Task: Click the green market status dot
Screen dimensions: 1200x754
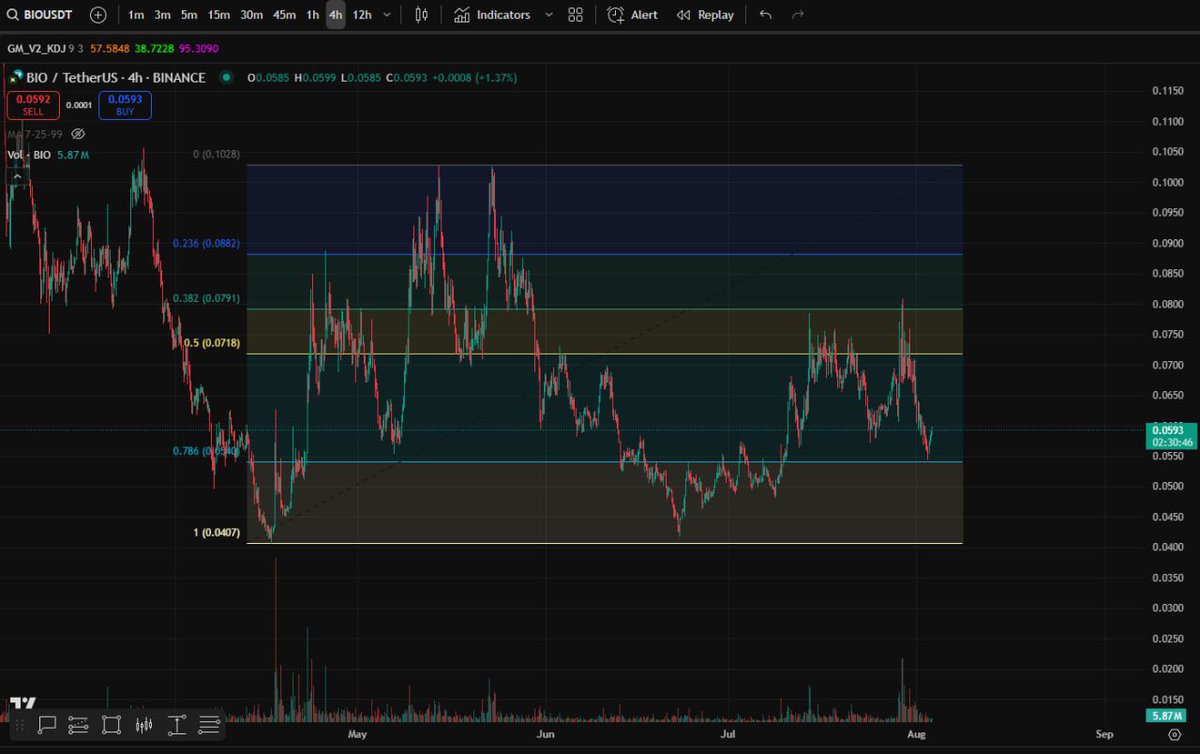Action: (x=227, y=77)
